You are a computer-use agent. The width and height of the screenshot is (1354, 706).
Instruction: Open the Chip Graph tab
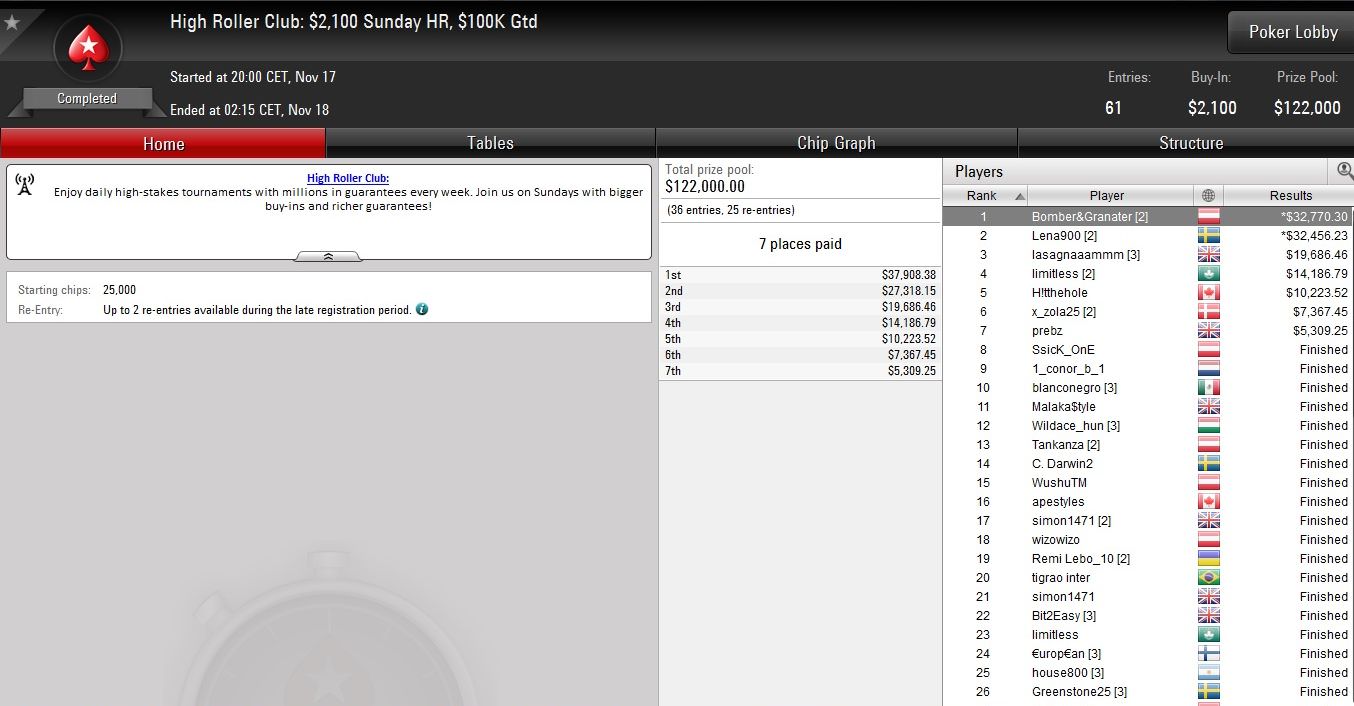tap(836, 143)
